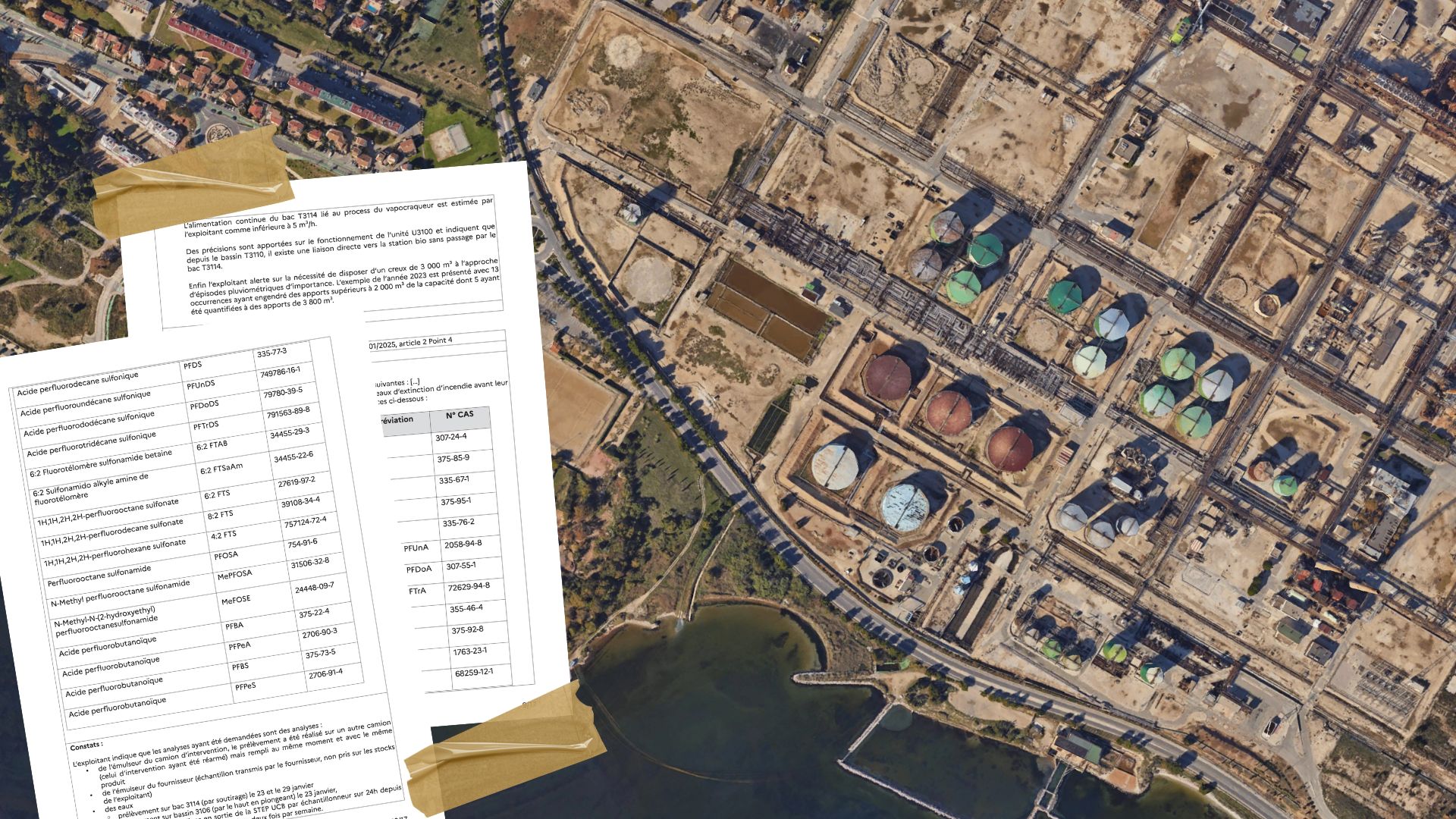1456x819 pixels.
Task: Click the 'N° CAS' table header
Action: tap(459, 416)
